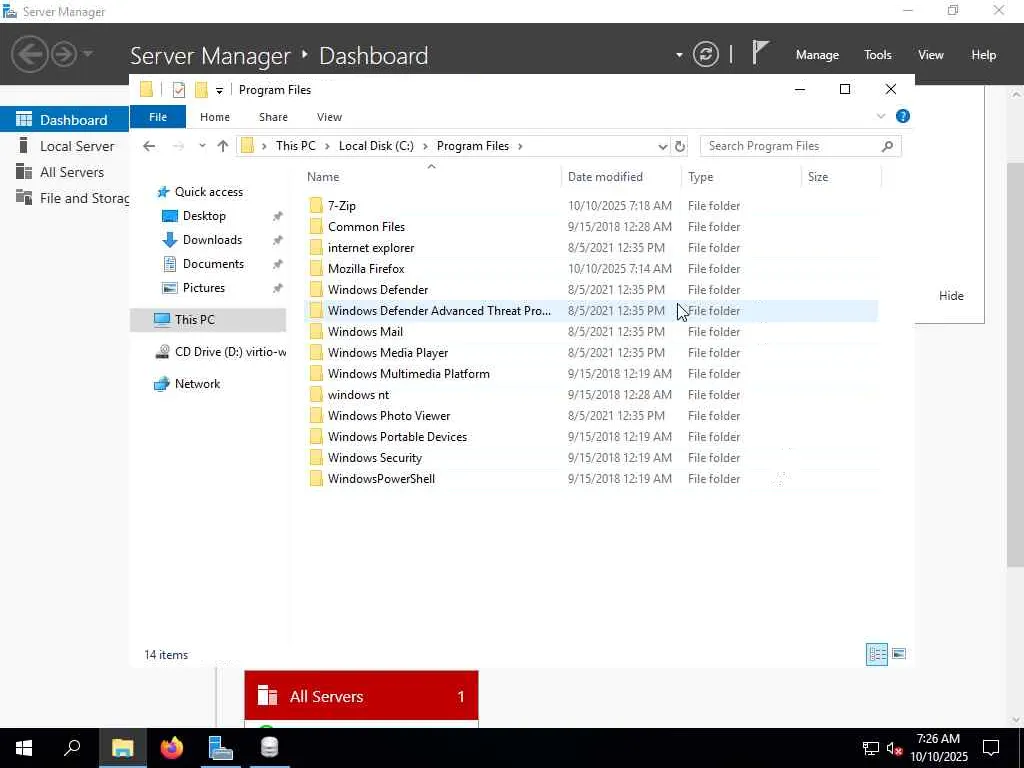Open the Home ribbon tab
Viewport: 1024px width, 768px height.
[x=215, y=117]
